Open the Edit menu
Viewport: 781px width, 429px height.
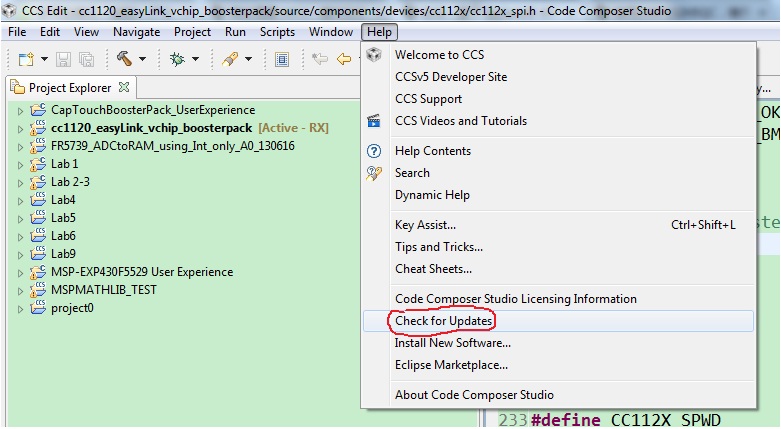coord(50,32)
